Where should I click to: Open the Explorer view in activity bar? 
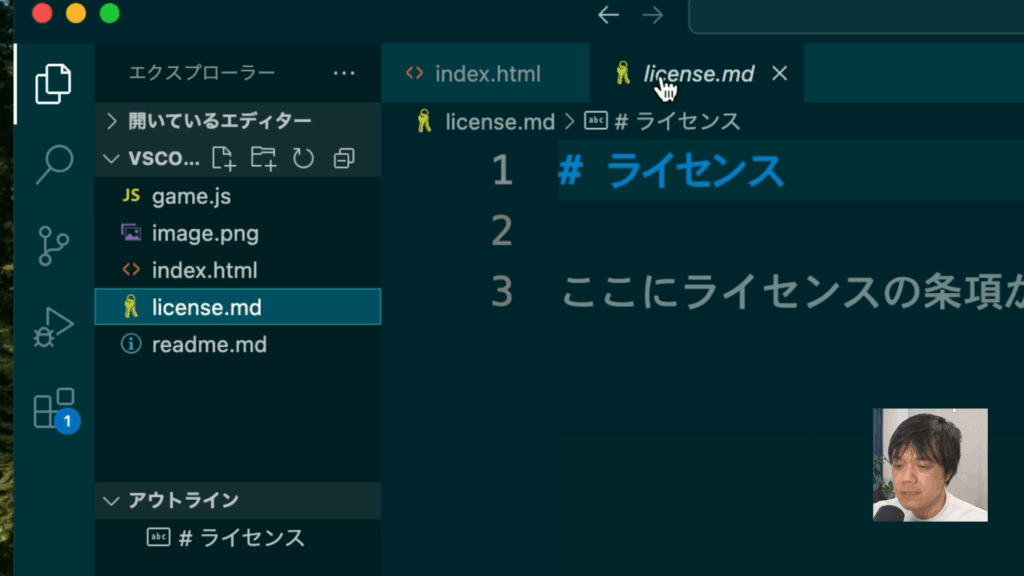coord(53,83)
